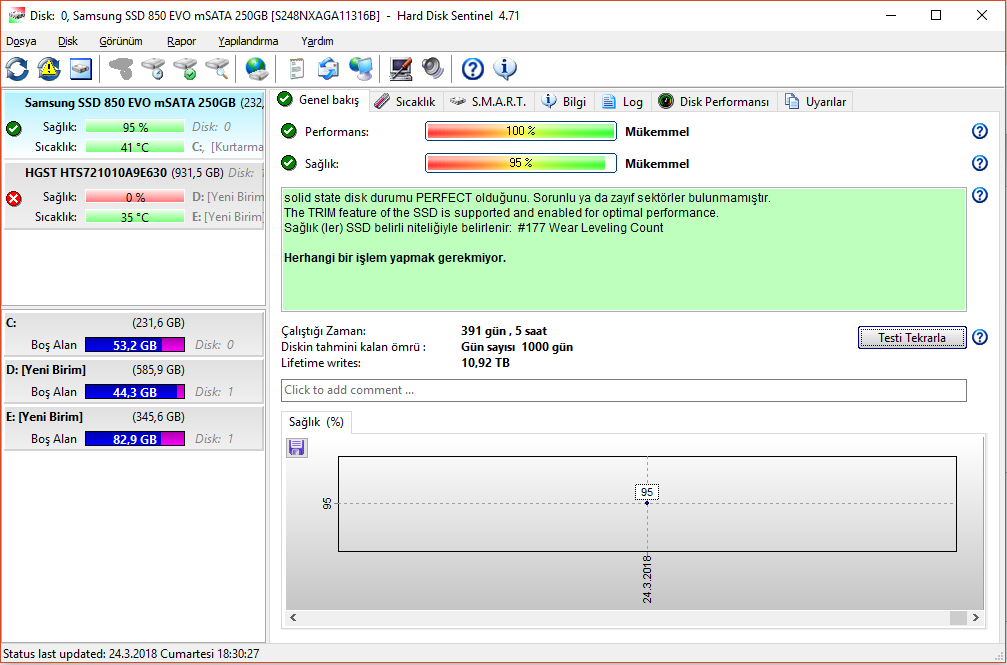The image size is (1007, 665).
Task: Open the Yapılandırma menu
Action: [248, 41]
